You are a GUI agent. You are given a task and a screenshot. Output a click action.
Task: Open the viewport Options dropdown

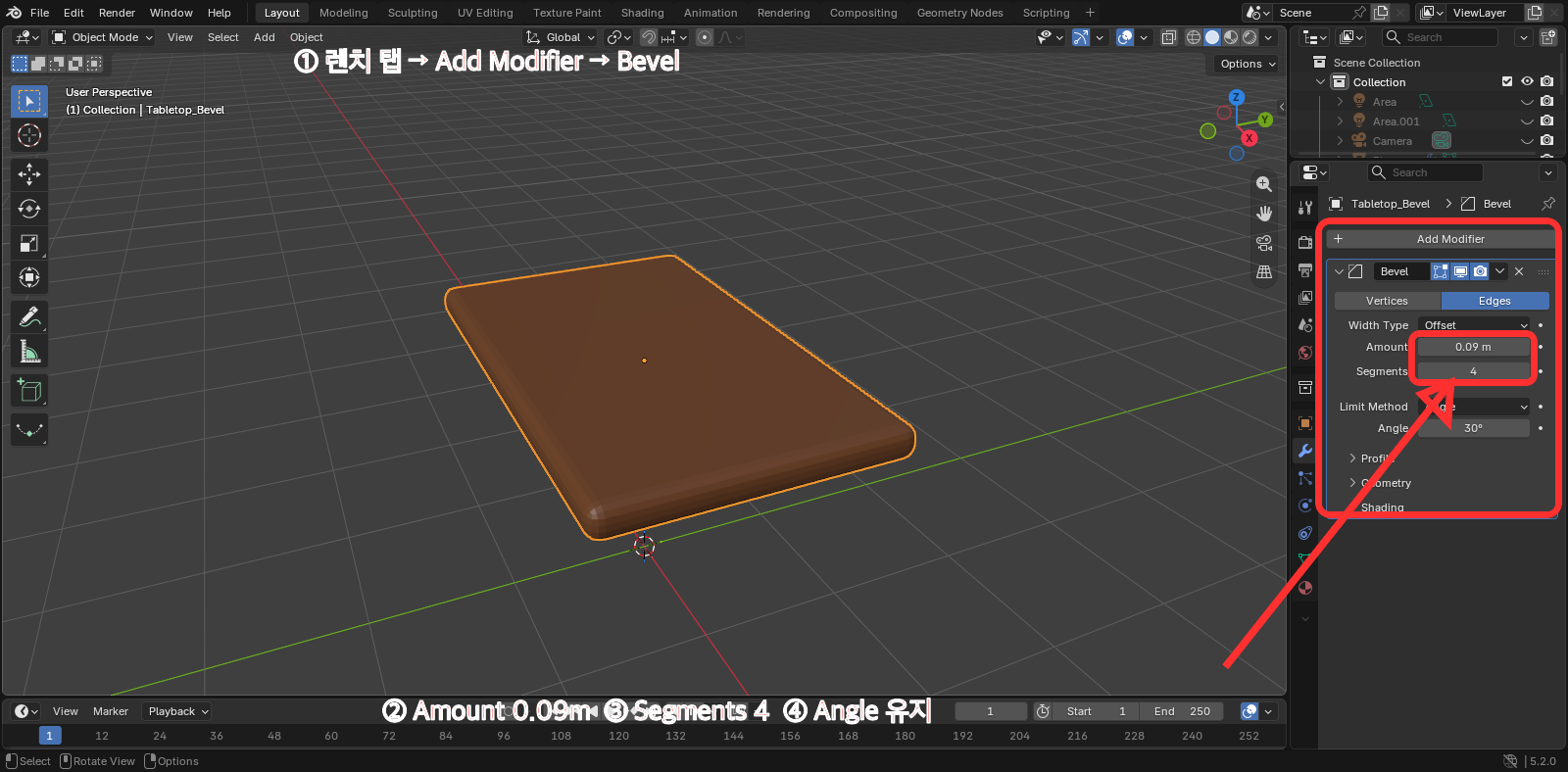(x=1248, y=64)
